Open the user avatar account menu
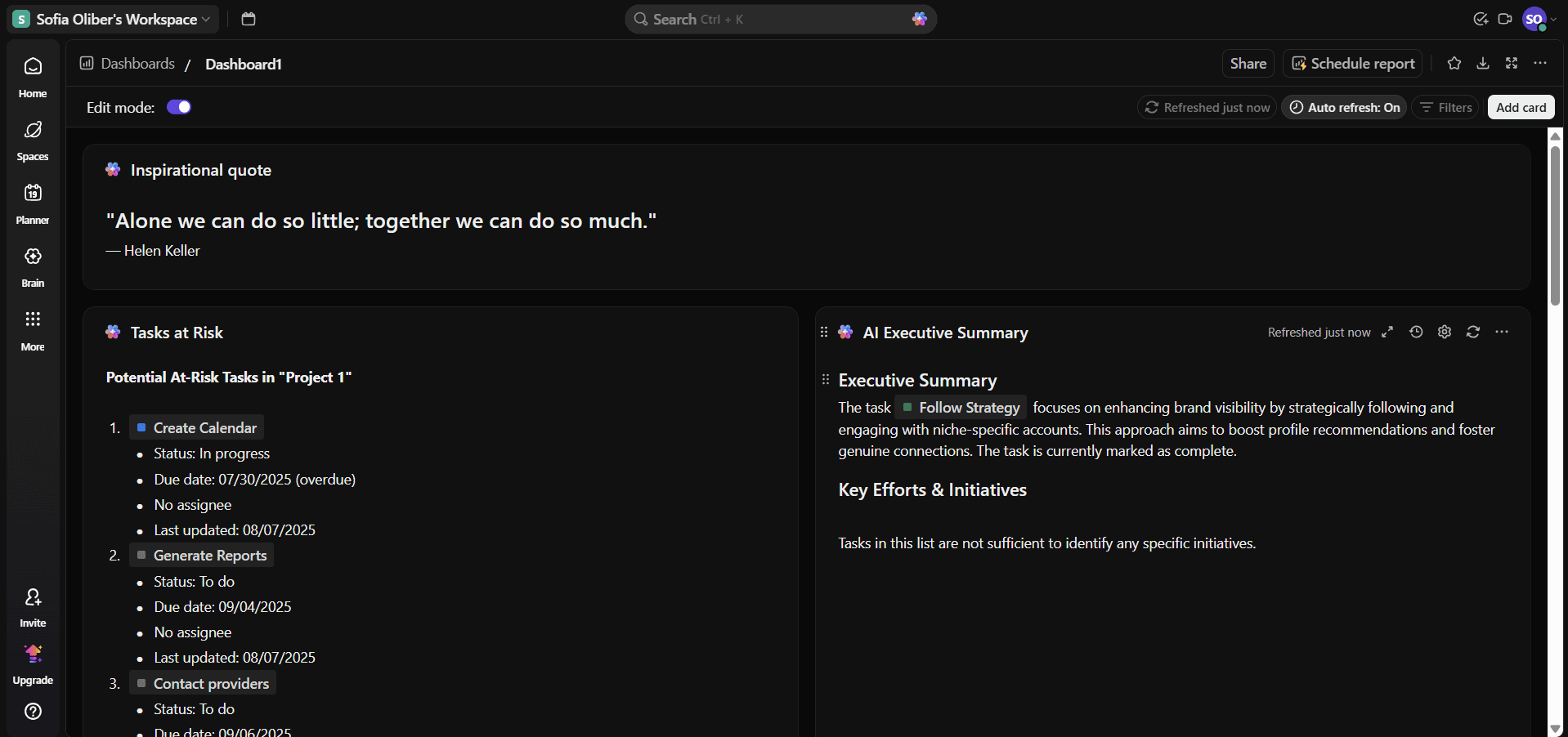1568x737 pixels. click(1534, 19)
